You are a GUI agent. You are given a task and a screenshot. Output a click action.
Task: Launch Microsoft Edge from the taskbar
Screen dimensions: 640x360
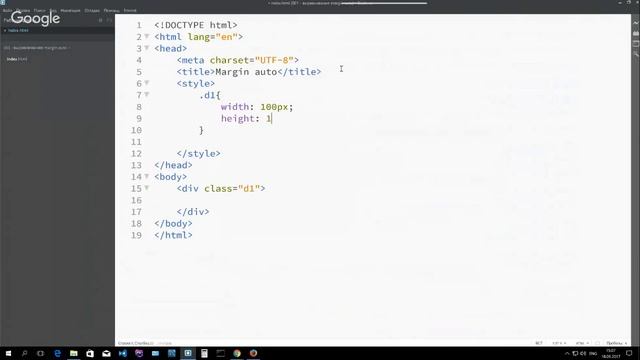coord(57,353)
